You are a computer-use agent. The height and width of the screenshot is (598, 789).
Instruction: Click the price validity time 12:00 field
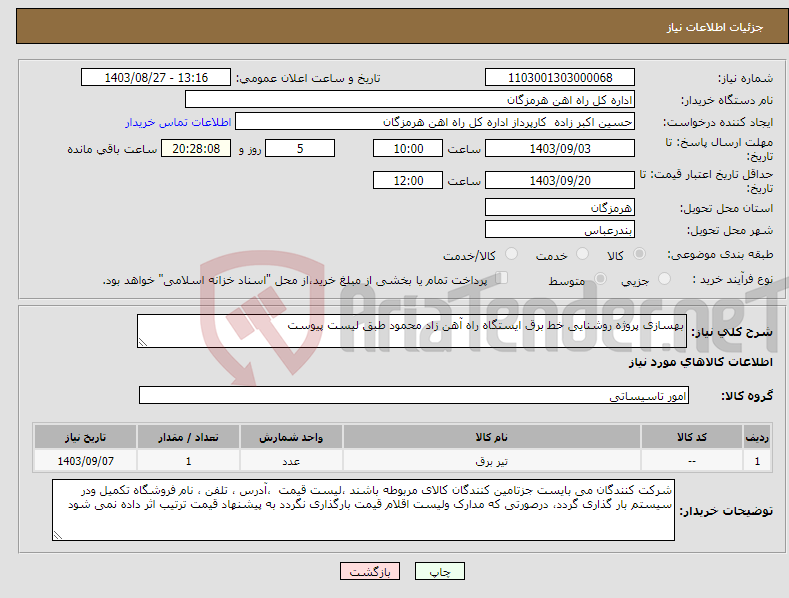point(408,180)
